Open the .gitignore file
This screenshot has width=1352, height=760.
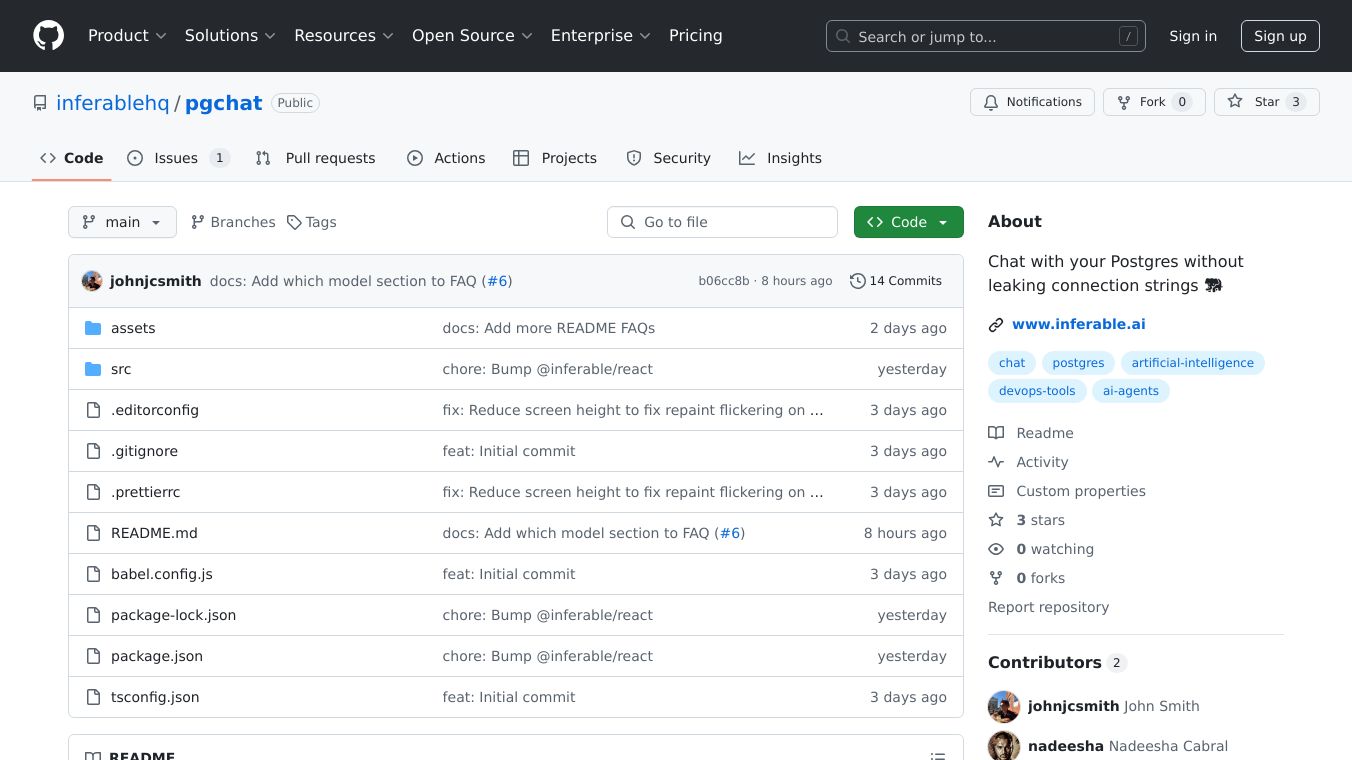144,451
